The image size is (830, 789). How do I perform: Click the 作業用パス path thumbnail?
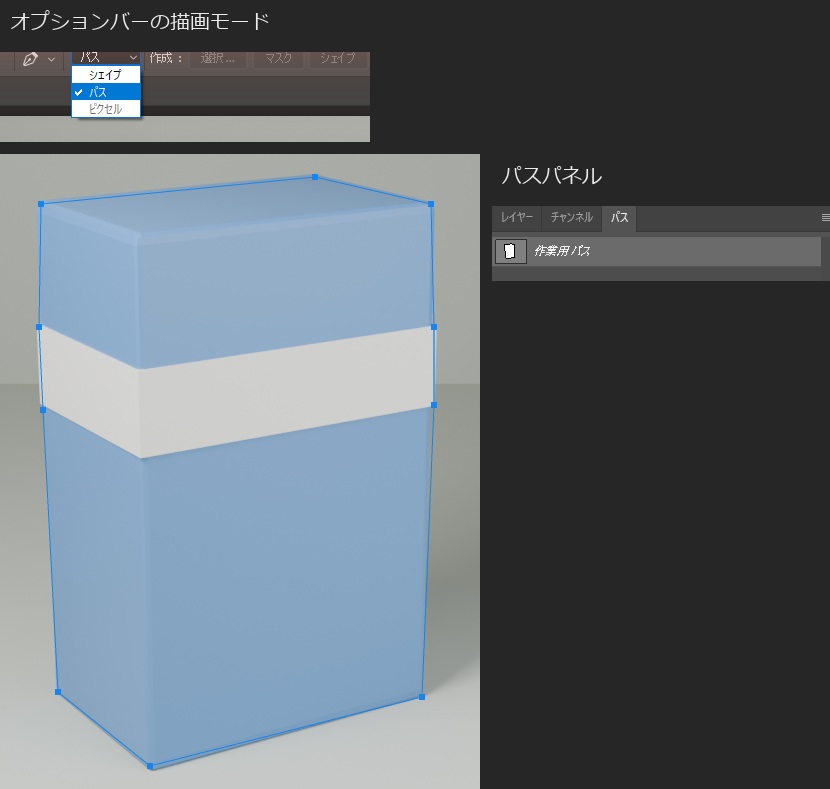pyautogui.click(x=510, y=251)
